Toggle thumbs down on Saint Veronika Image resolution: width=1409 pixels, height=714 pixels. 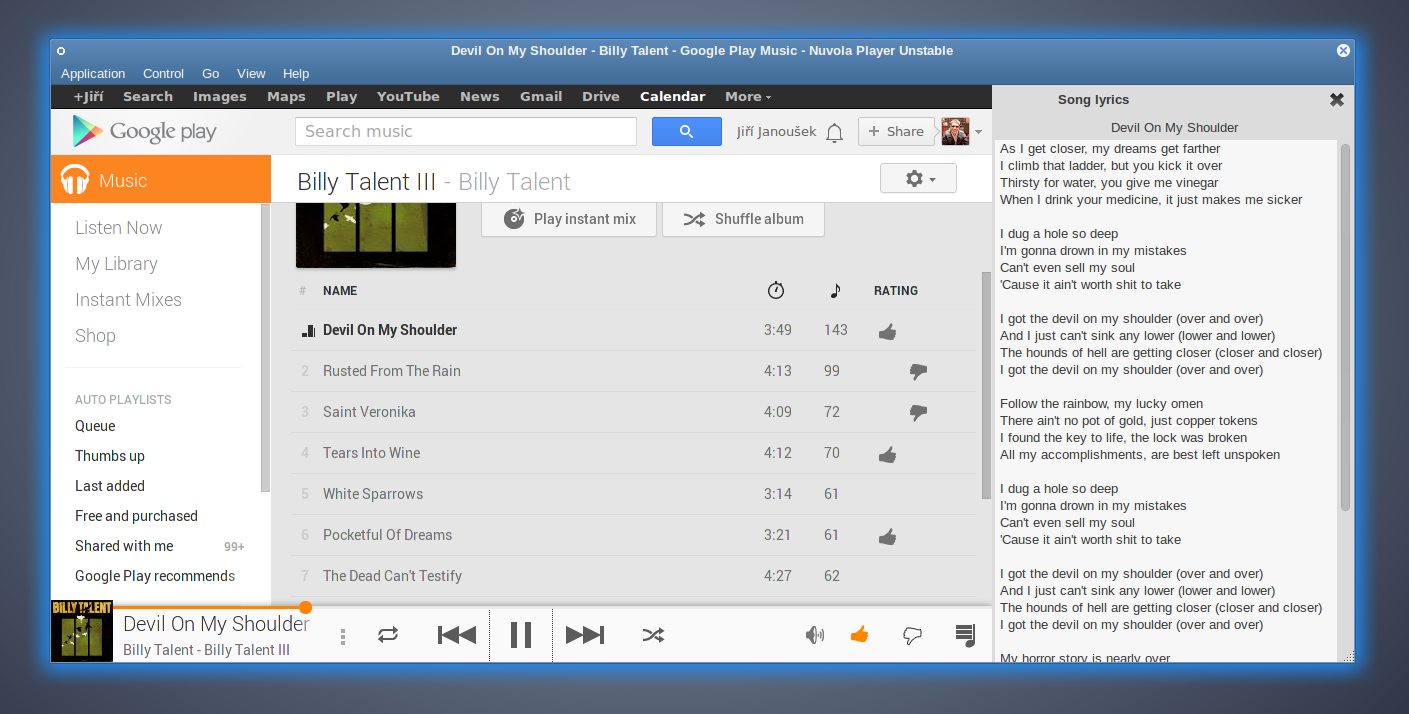(918, 413)
